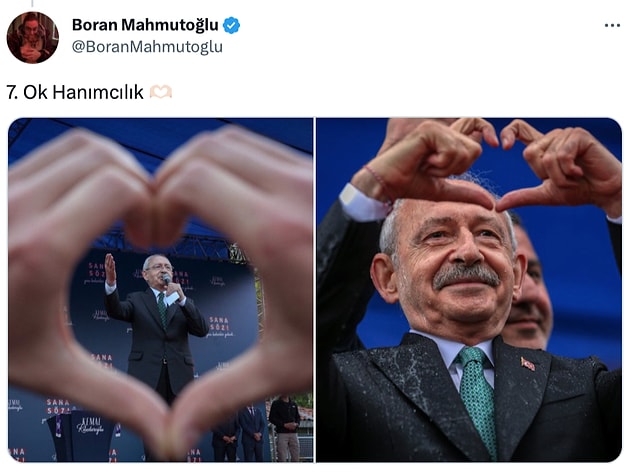Open the left heart-hands rally photo
The image size is (635, 475).
[x=161, y=290]
